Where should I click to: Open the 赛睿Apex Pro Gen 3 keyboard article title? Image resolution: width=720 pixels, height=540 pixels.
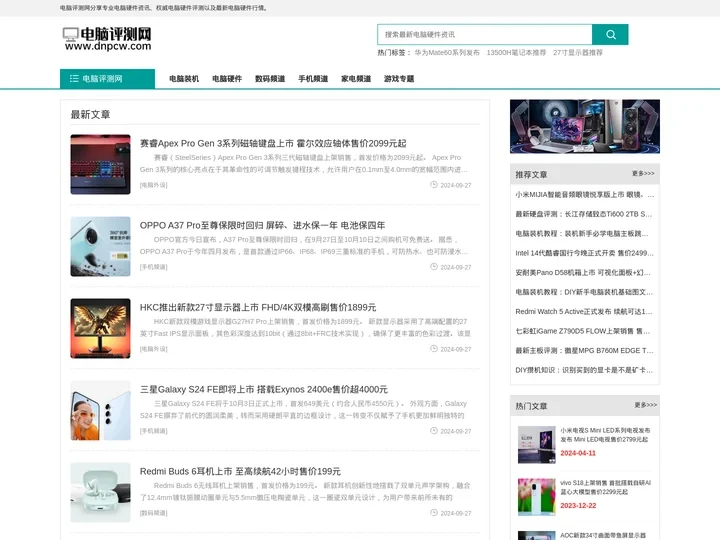pyautogui.click(x=273, y=143)
